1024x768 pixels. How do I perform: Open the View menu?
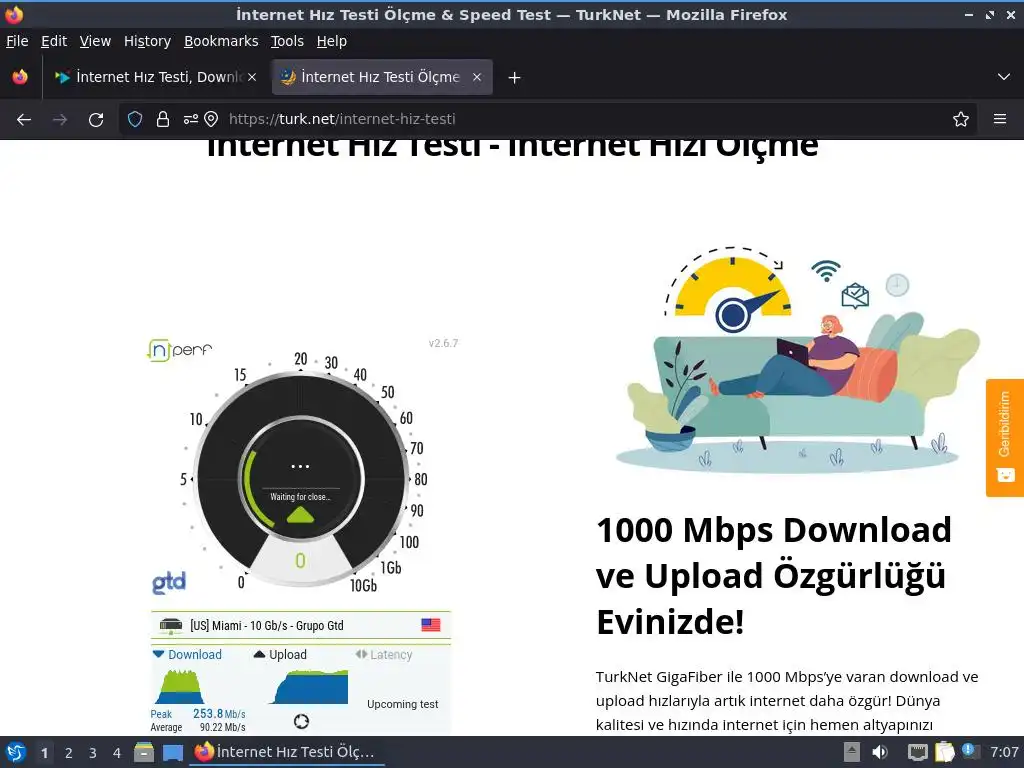click(x=95, y=41)
